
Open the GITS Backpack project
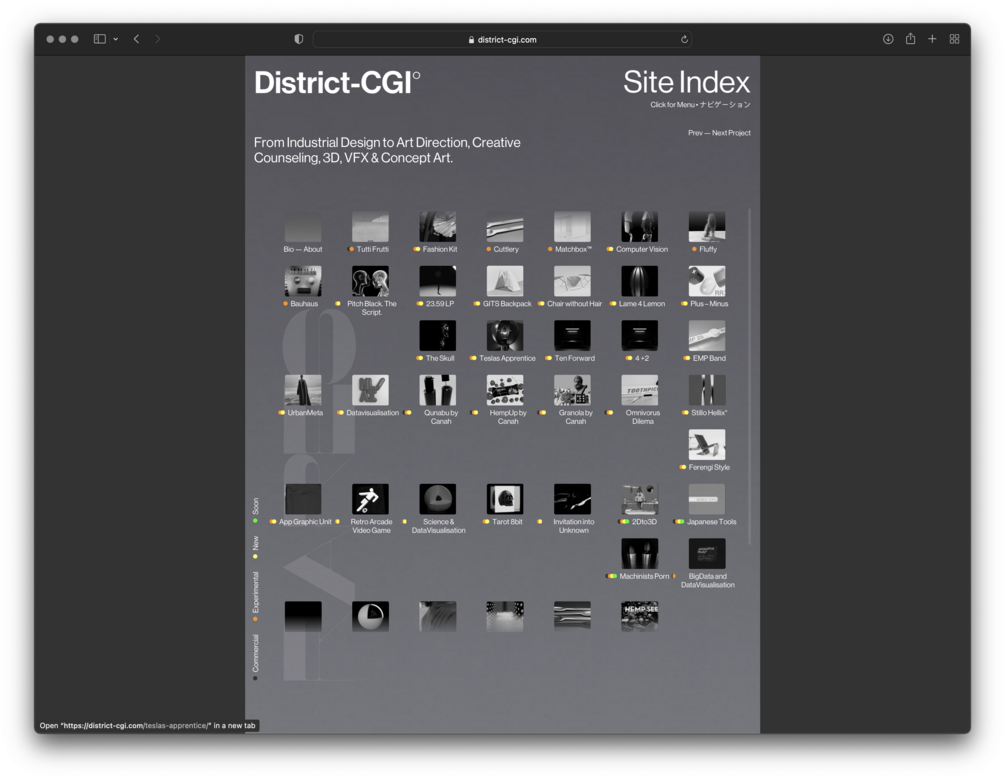[505, 281]
